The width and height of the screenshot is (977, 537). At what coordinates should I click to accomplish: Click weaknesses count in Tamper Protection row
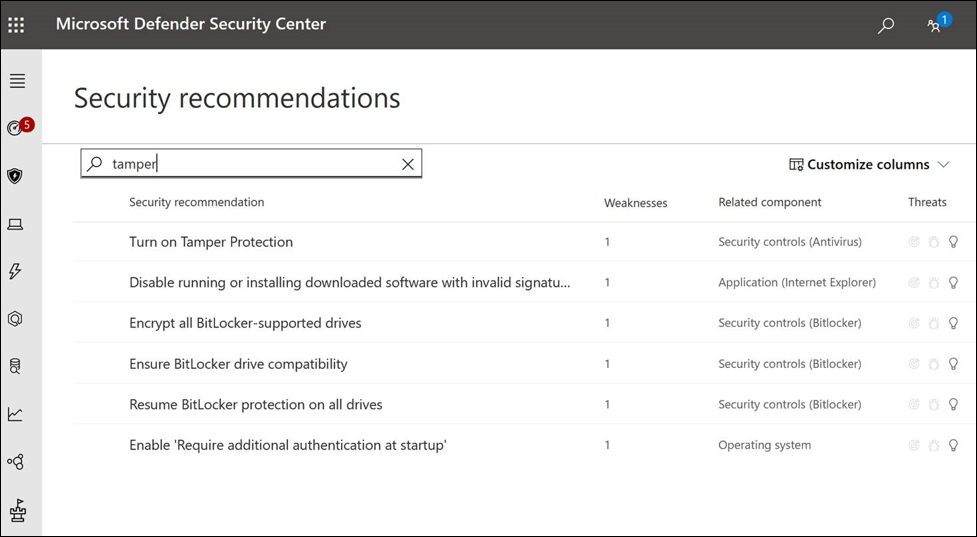pos(608,242)
